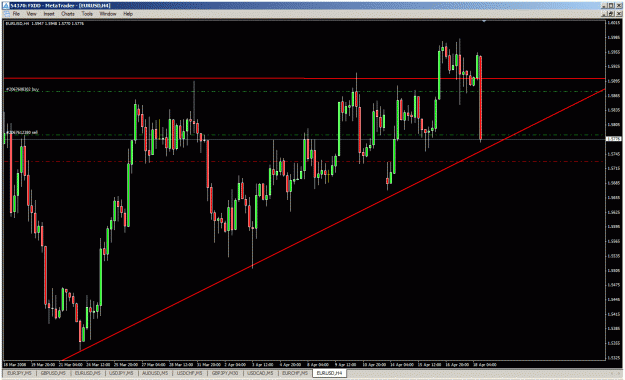The width and height of the screenshot is (625, 380).
Task: Open the Tools menu
Action: point(87,14)
